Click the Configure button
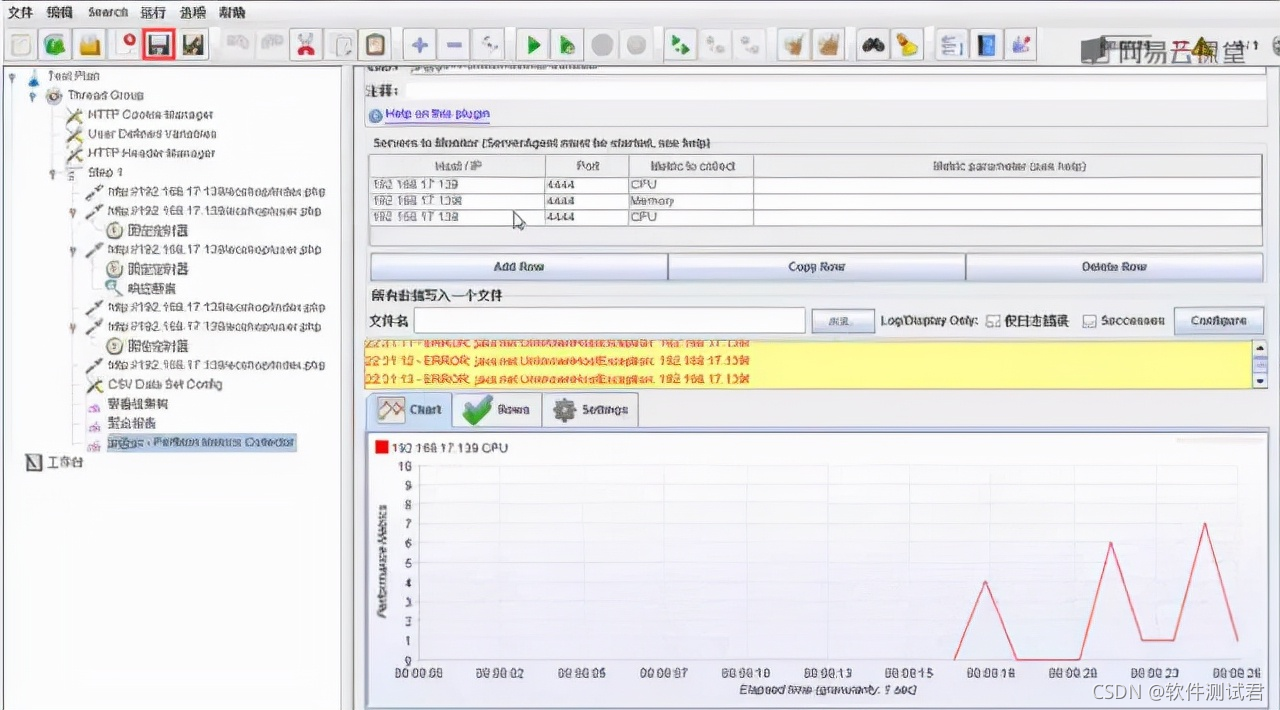This screenshot has width=1280, height=710. [x=1218, y=321]
